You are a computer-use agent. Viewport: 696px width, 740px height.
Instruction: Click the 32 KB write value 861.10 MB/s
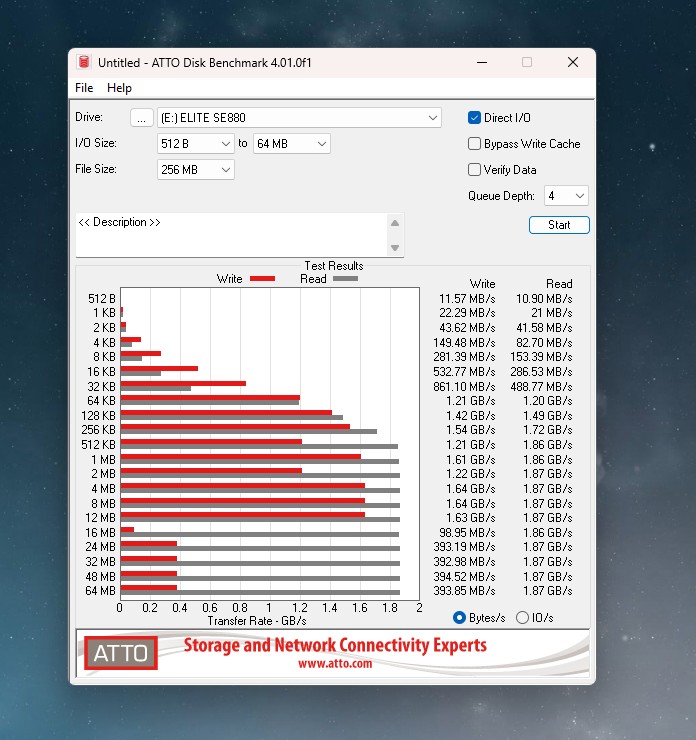464,387
